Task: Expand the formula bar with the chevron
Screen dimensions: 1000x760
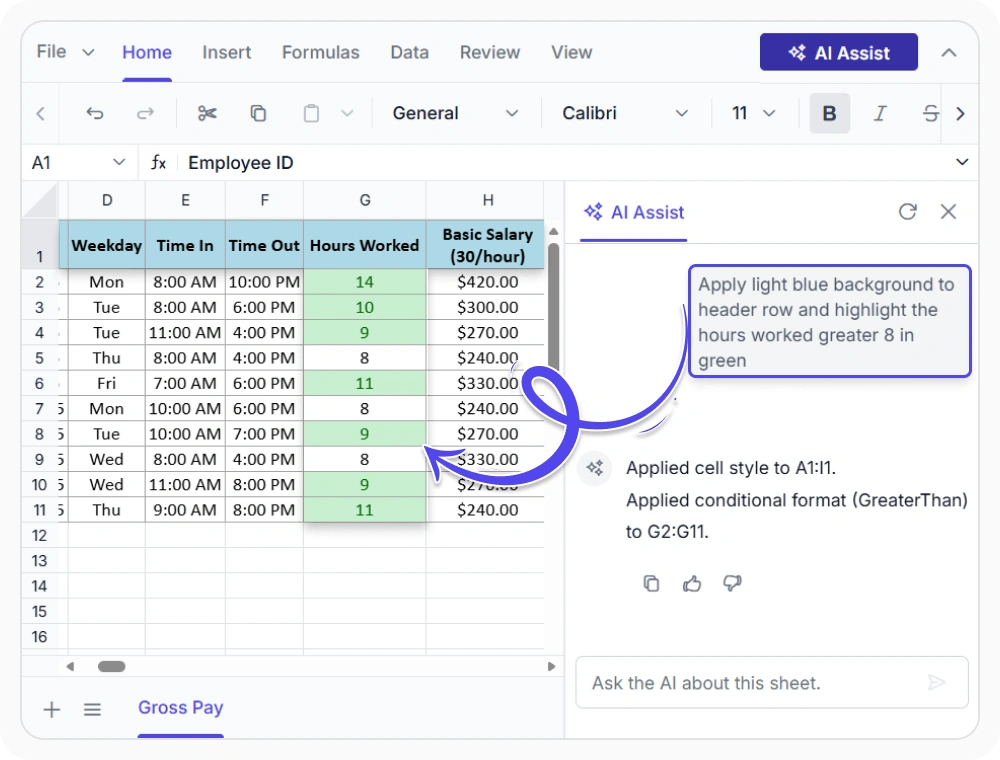Action: 962,163
